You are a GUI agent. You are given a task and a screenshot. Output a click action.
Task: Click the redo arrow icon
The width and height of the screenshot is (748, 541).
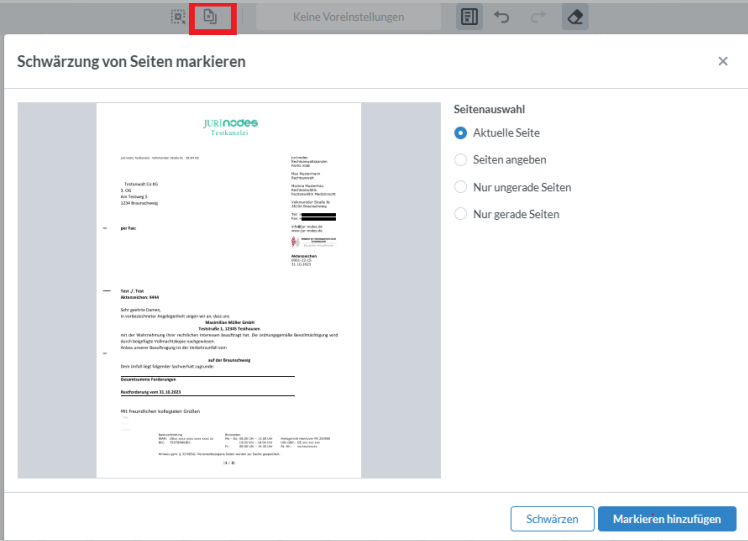pyautogui.click(x=536, y=17)
